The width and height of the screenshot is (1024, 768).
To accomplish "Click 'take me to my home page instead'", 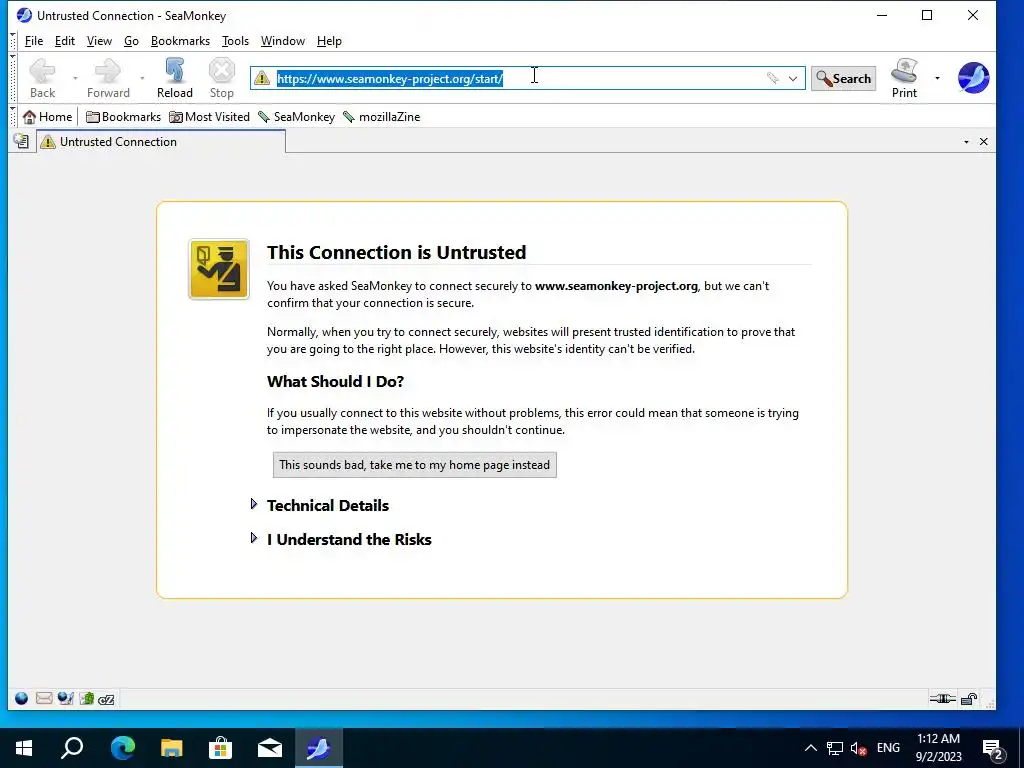I will pos(415,465).
